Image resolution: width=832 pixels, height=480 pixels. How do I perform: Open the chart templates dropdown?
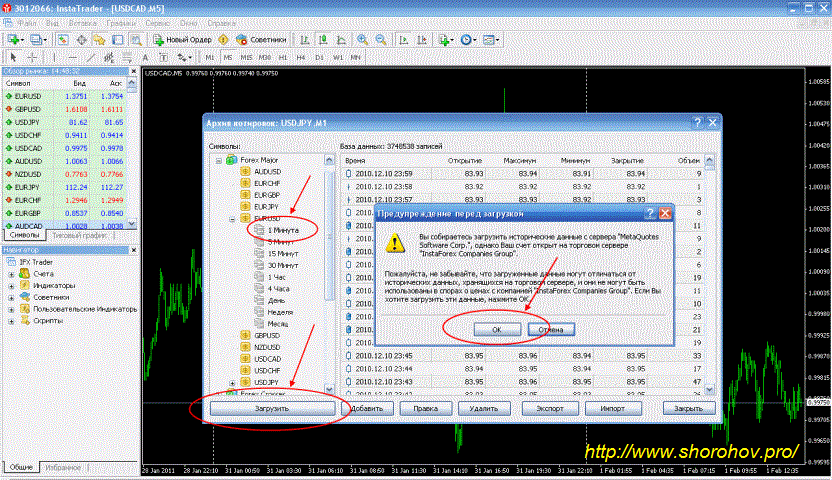(x=490, y=40)
